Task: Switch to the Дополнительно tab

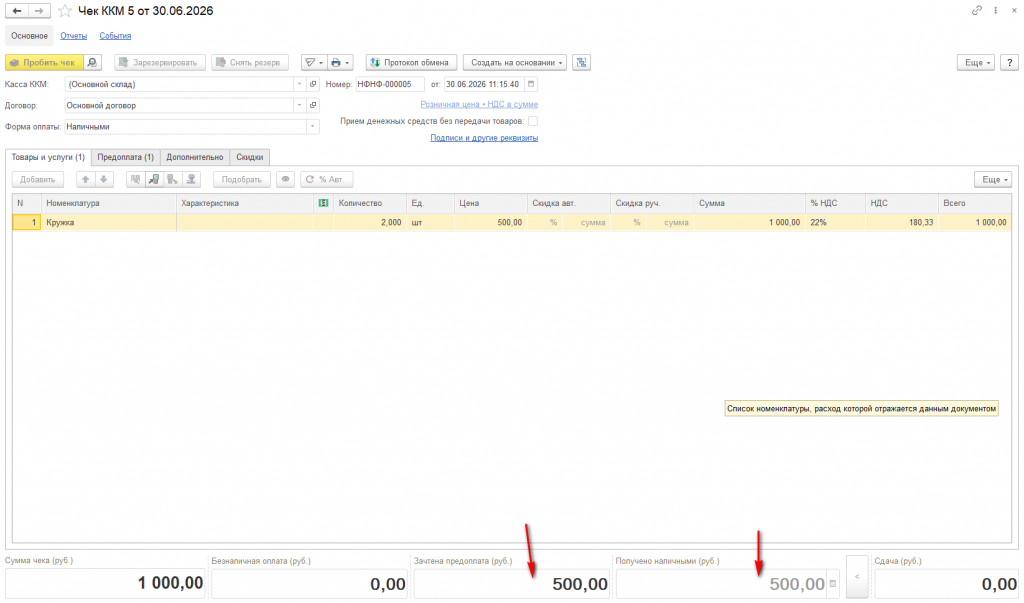Action: [x=195, y=157]
